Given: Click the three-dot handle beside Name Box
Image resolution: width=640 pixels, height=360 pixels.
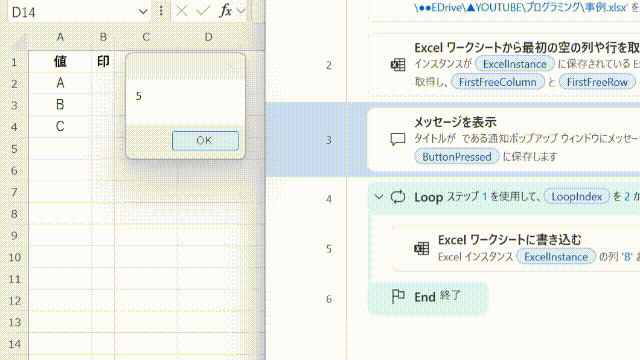Looking at the screenshot, I should 161,11.
